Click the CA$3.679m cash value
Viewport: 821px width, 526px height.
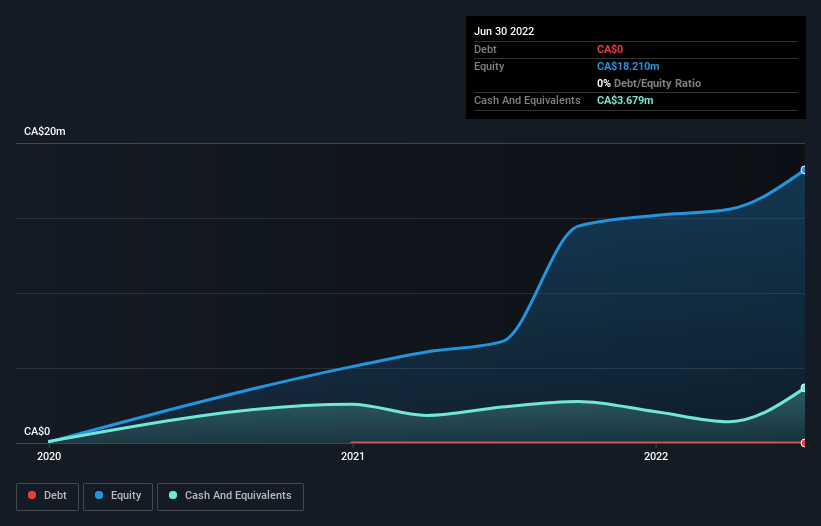(625, 100)
